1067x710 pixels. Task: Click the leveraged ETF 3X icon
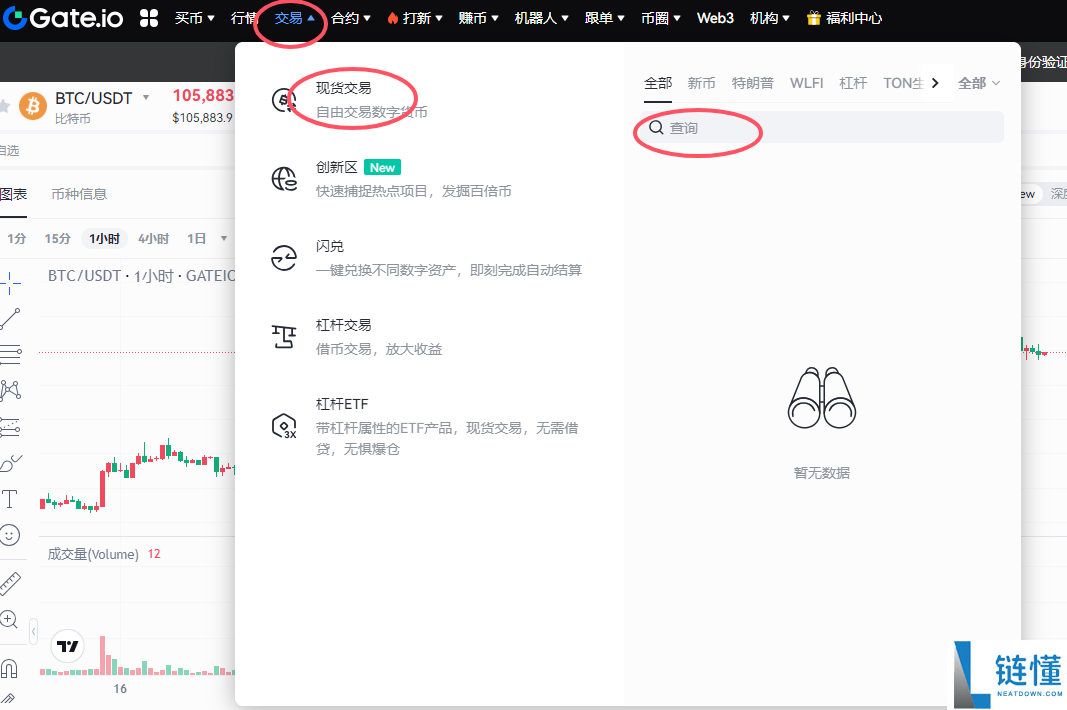coord(284,427)
